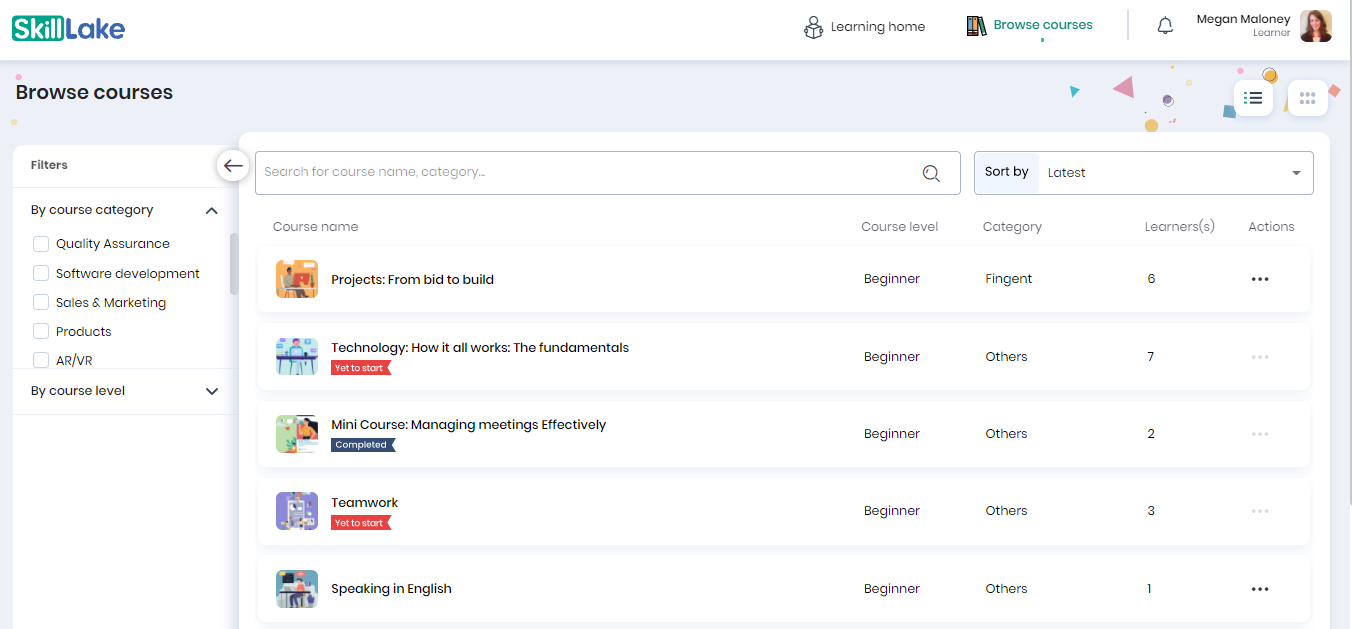Screen dimensions: 1352x629
Task: Select the Products category checkbox
Action: pyautogui.click(x=41, y=331)
